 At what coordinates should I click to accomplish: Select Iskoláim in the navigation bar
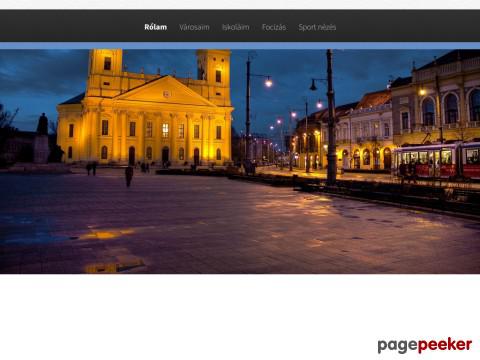click(x=236, y=27)
